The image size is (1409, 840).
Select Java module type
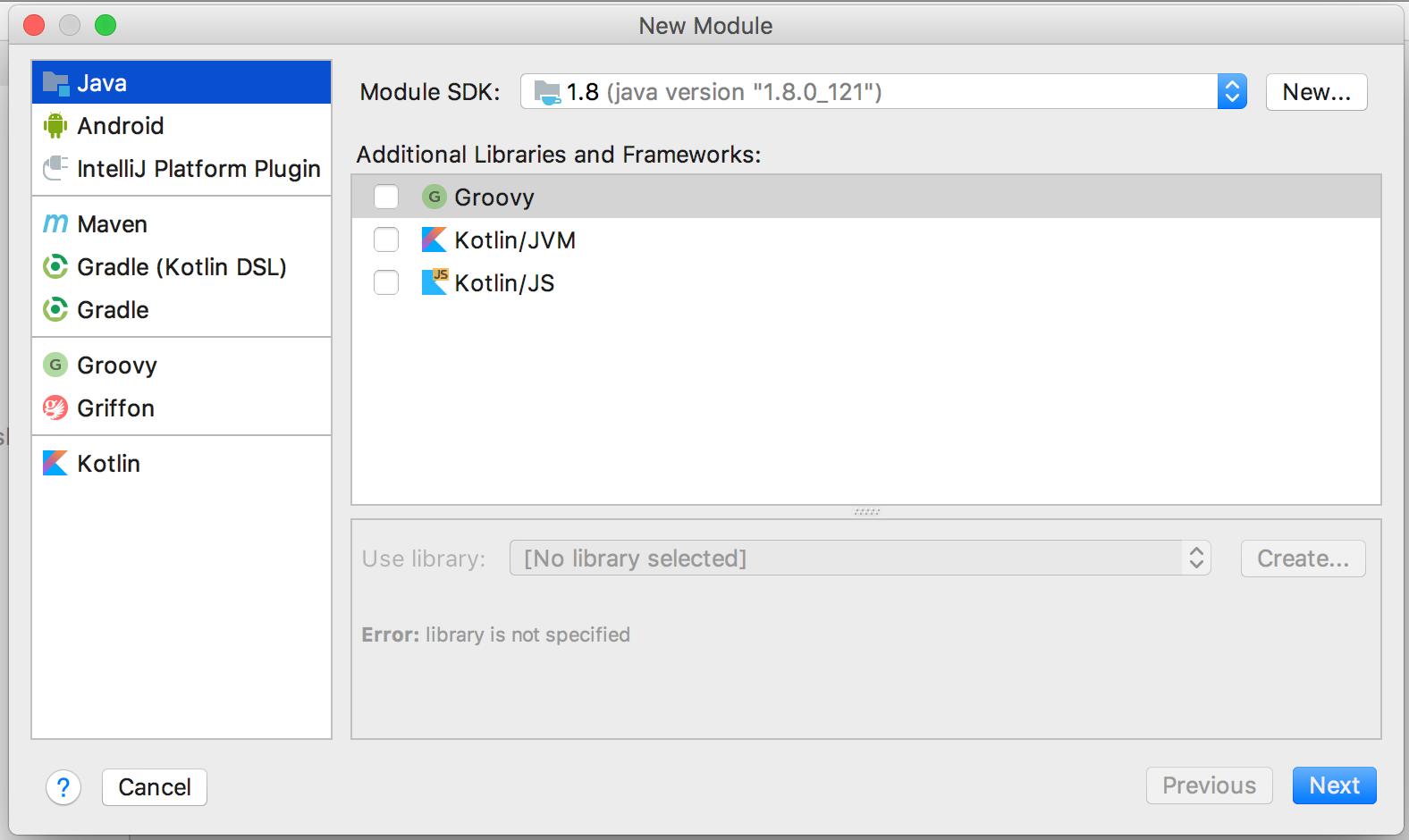pyautogui.click(x=181, y=83)
